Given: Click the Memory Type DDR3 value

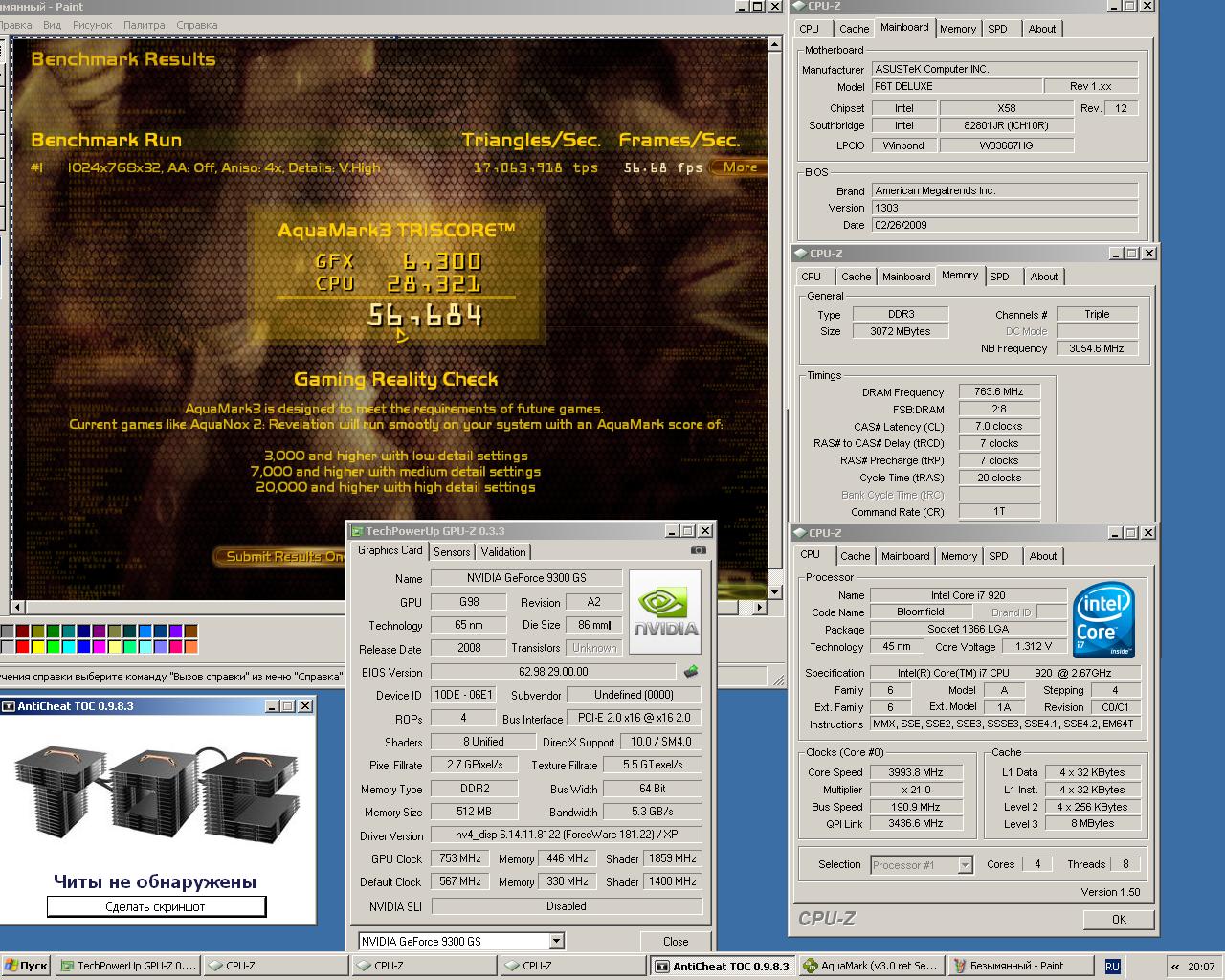Looking at the screenshot, I should [x=901, y=314].
